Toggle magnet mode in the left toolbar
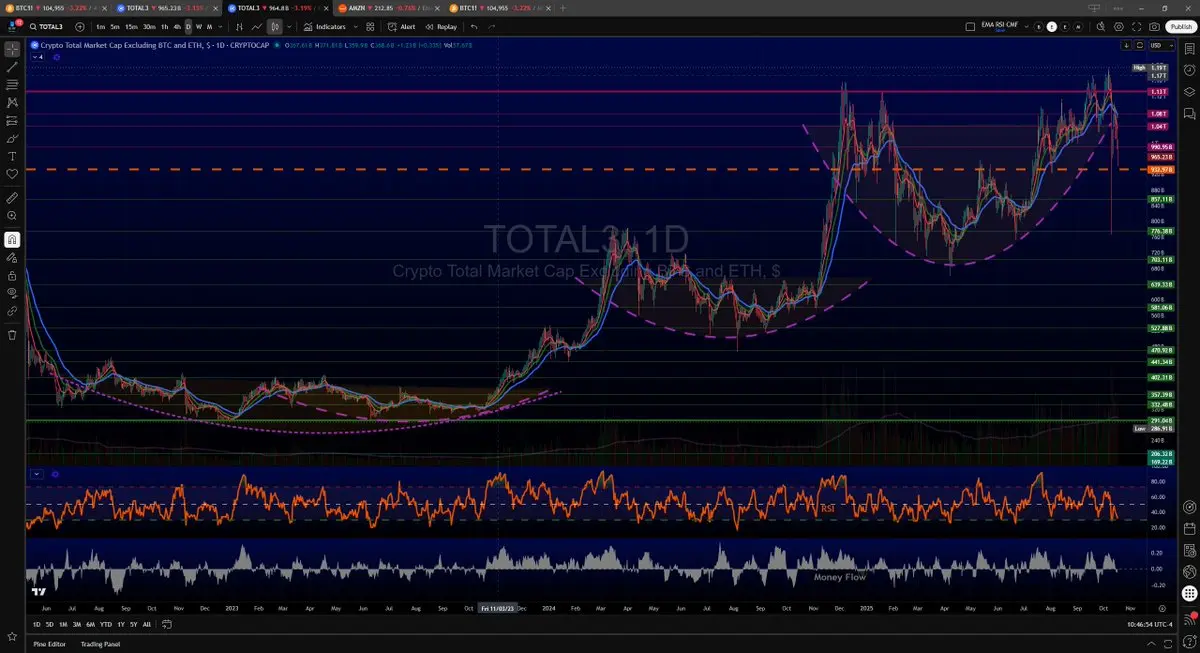The width and height of the screenshot is (1200, 653). pyautogui.click(x=12, y=239)
